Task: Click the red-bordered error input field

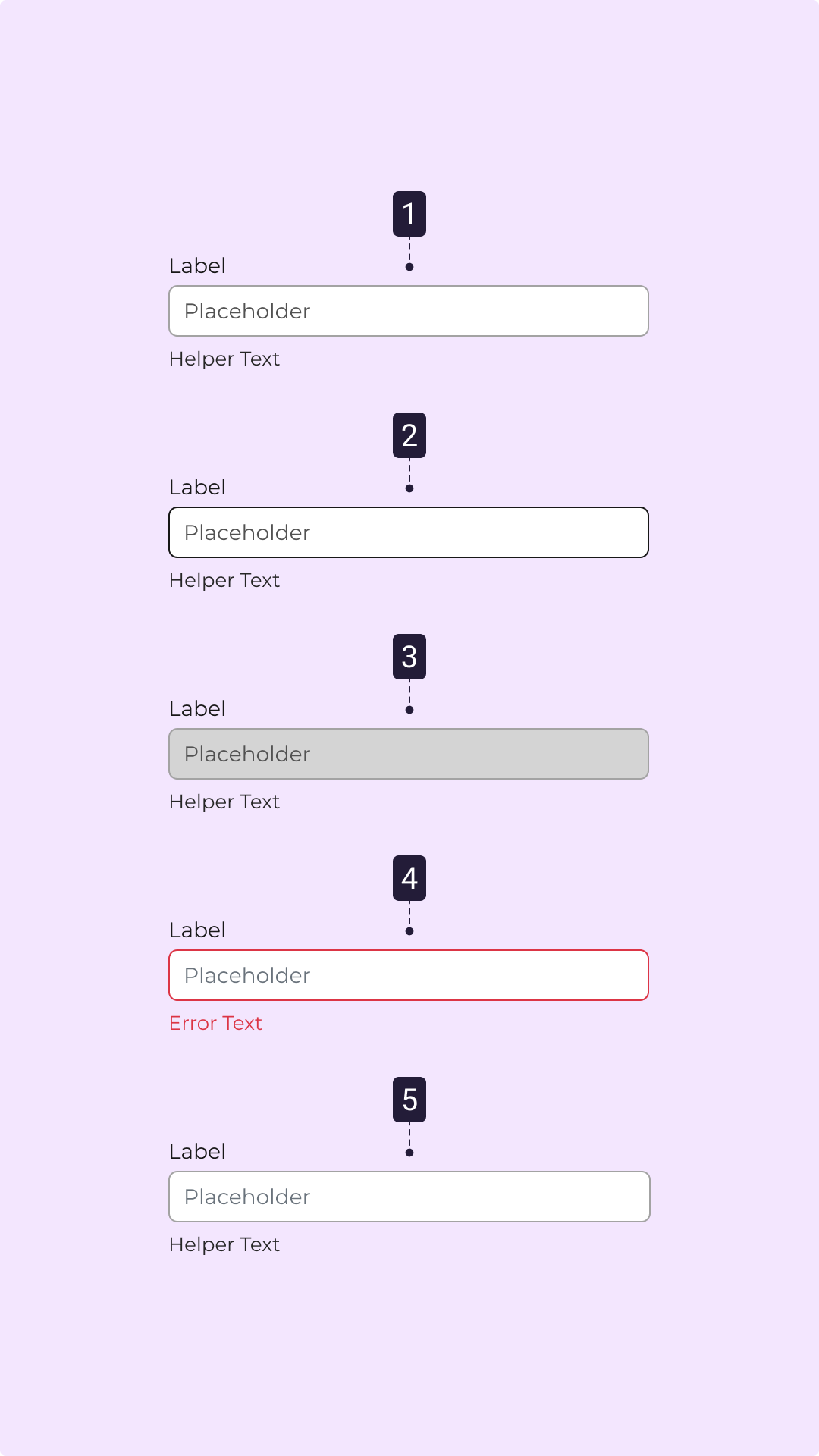Action: pos(409,975)
